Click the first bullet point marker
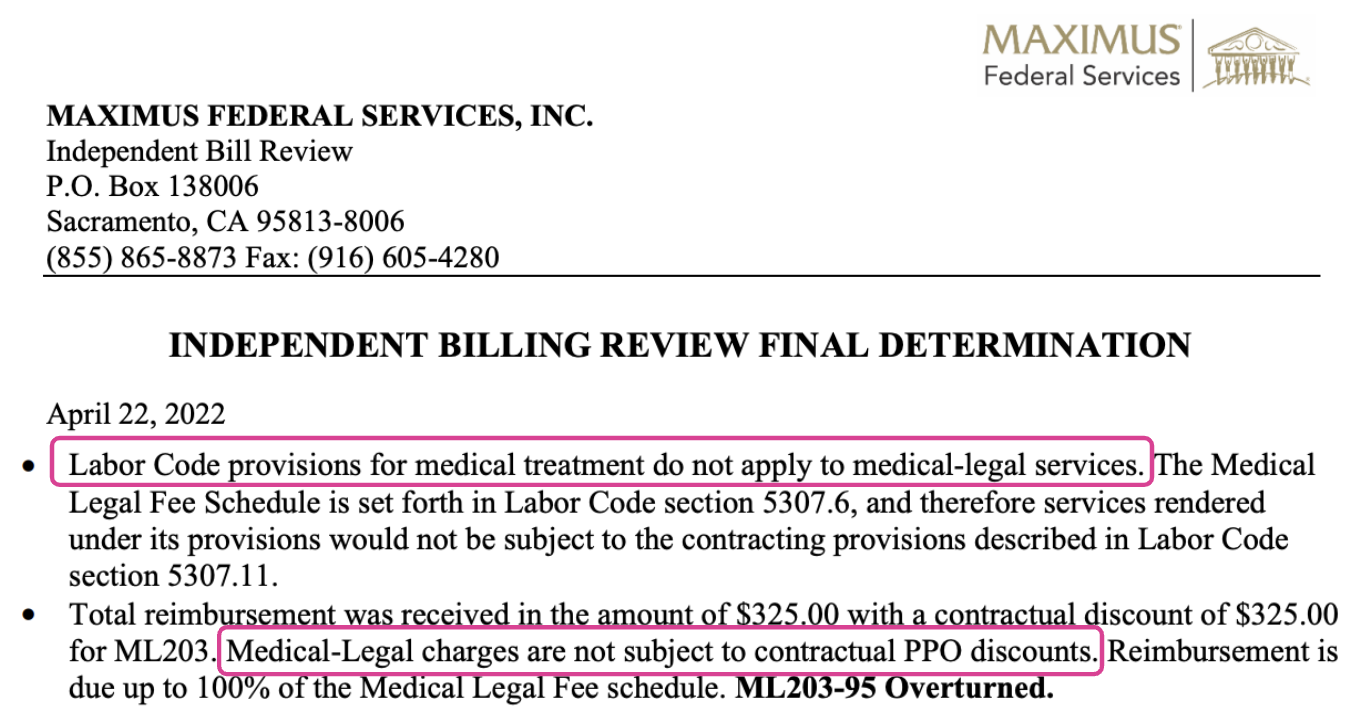The width and height of the screenshot is (1368, 722). coord(33,468)
